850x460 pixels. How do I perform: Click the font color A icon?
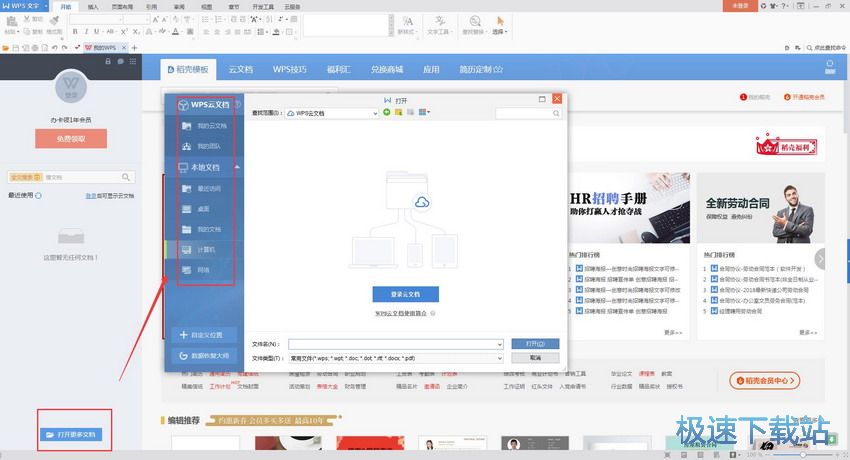176,32
